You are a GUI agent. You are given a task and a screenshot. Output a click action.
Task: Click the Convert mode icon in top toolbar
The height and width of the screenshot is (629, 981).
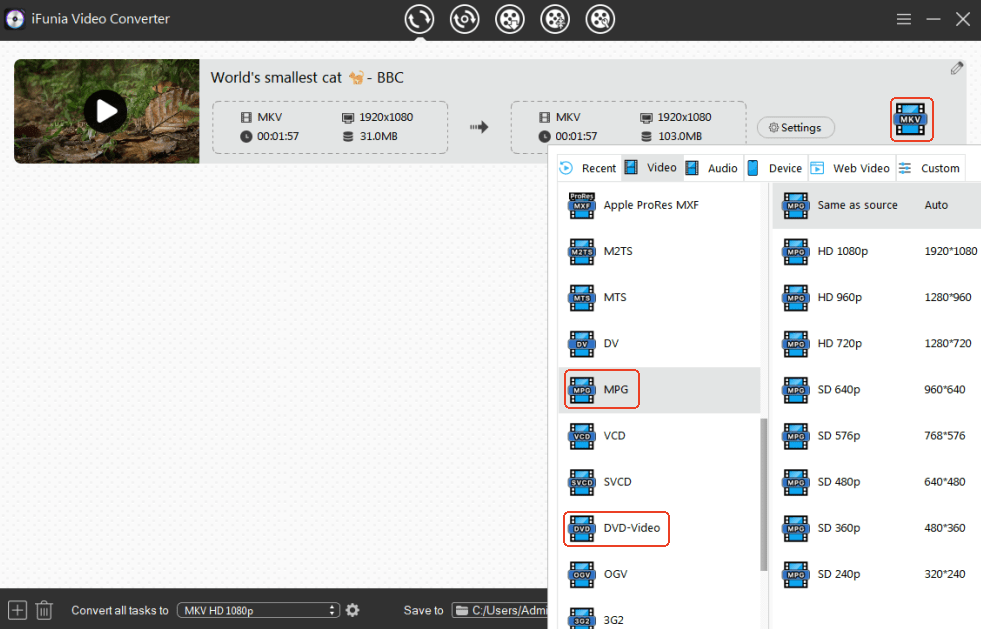click(x=419, y=19)
